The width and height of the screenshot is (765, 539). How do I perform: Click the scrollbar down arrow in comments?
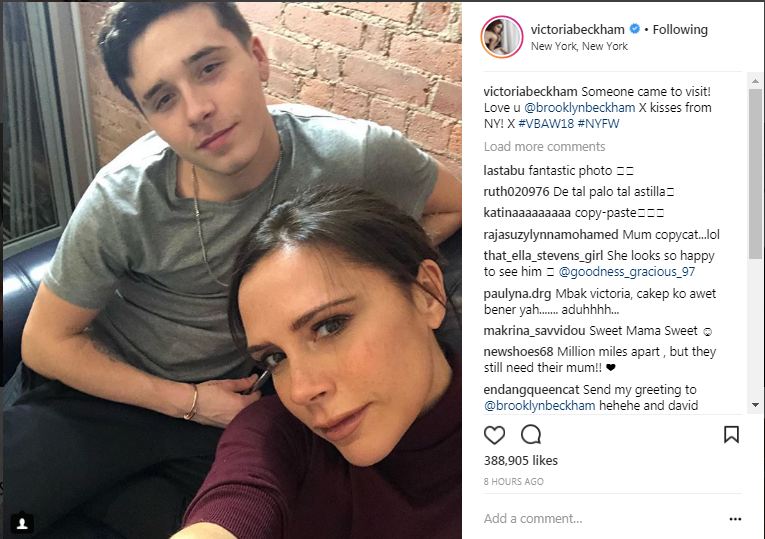tap(755, 405)
